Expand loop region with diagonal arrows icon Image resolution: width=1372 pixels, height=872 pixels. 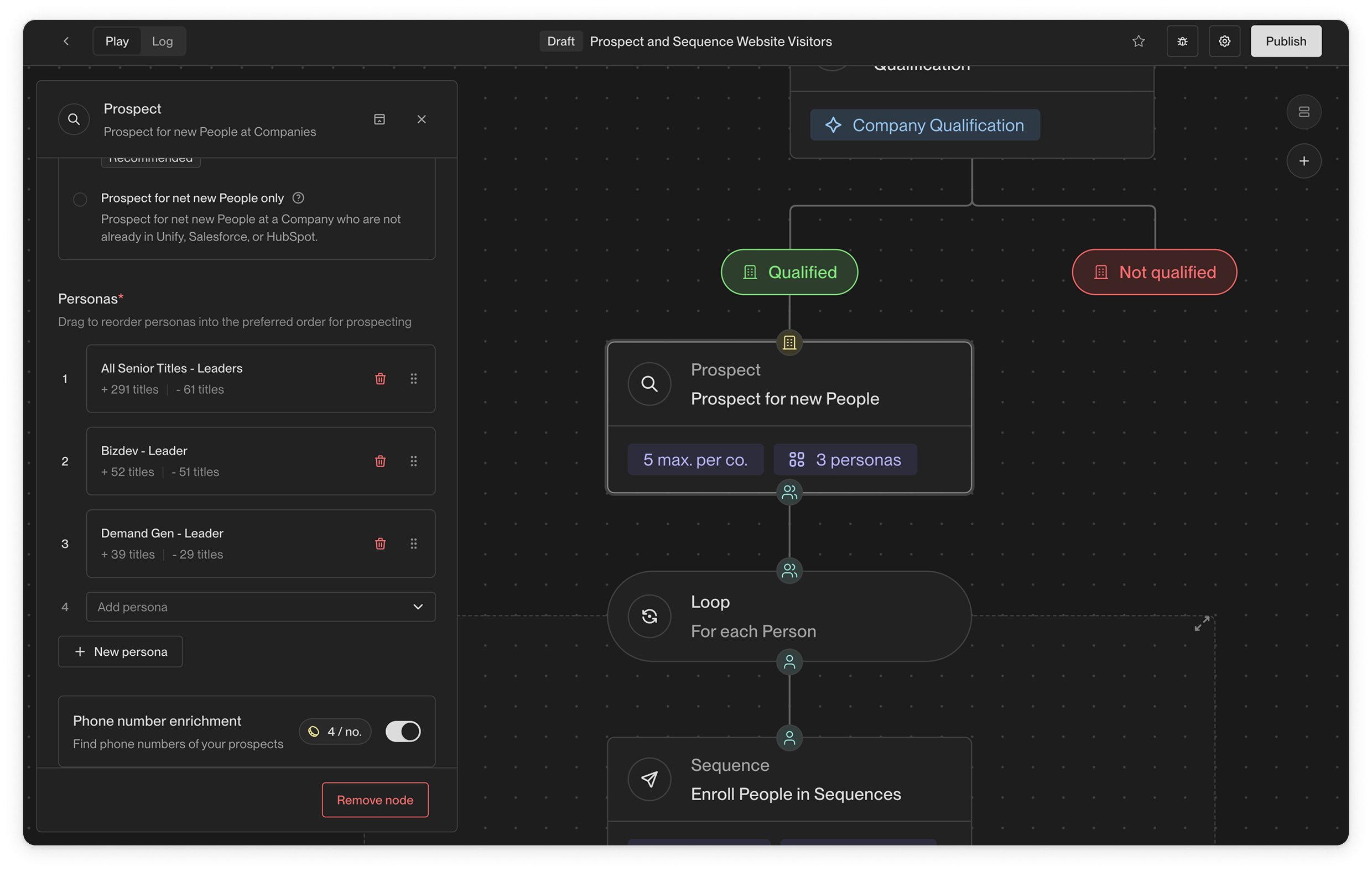pos(1202,624)
